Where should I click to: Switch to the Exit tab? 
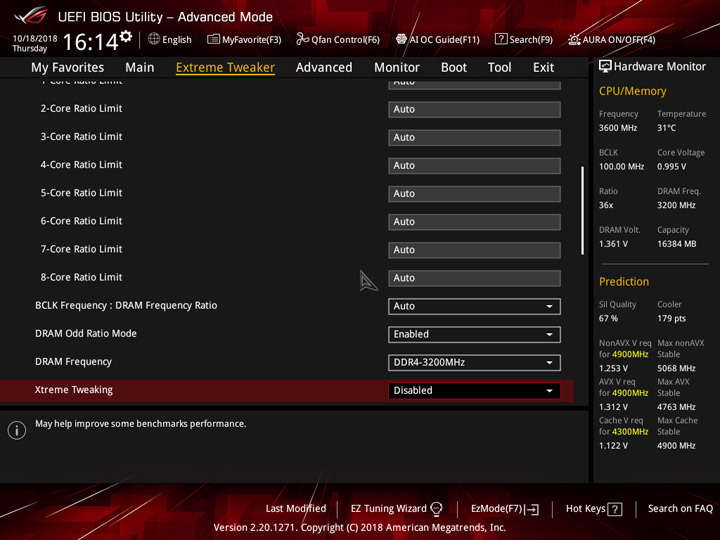[543, 68]
